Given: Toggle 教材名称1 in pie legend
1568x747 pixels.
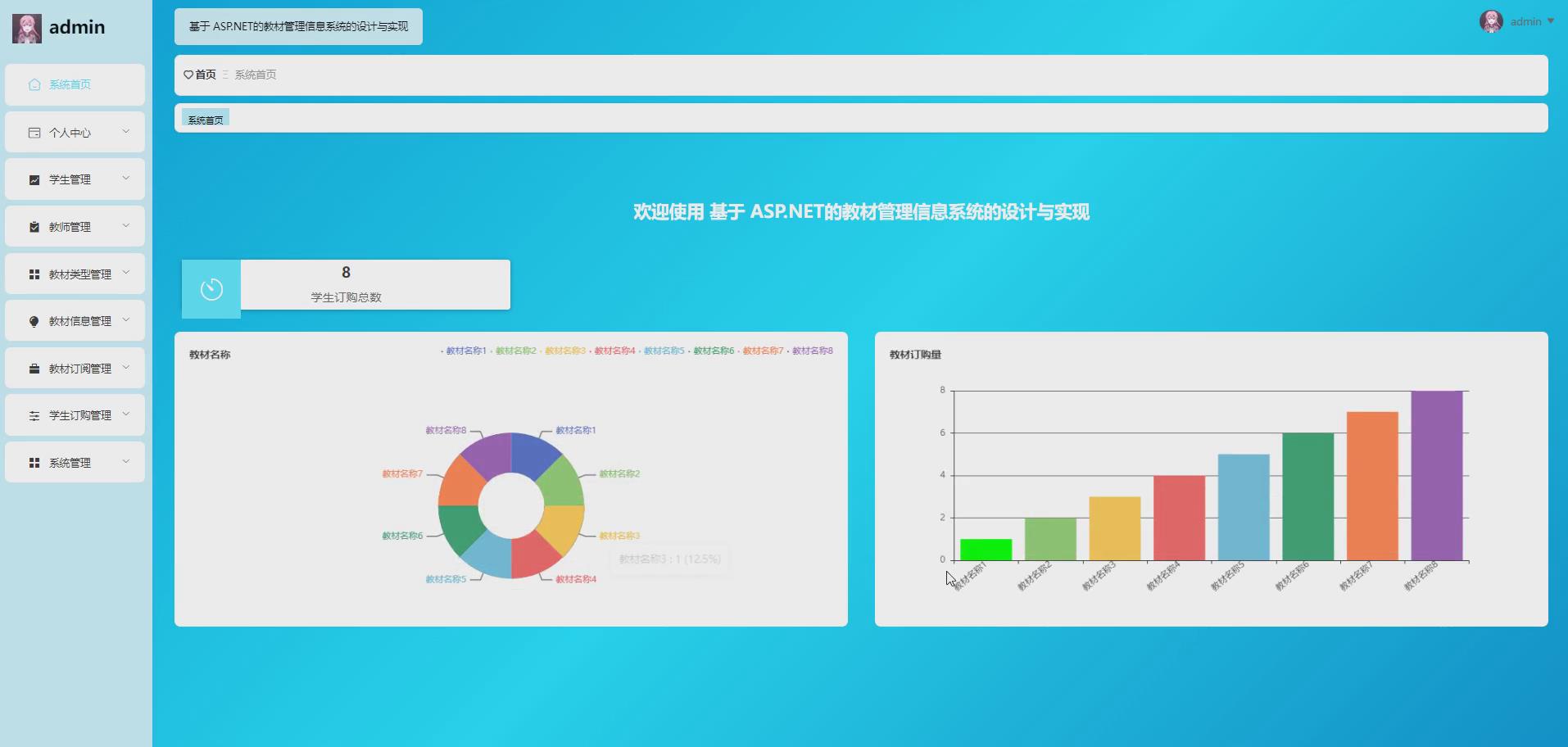Looking at the screenshot, I should tap(463, 351).
